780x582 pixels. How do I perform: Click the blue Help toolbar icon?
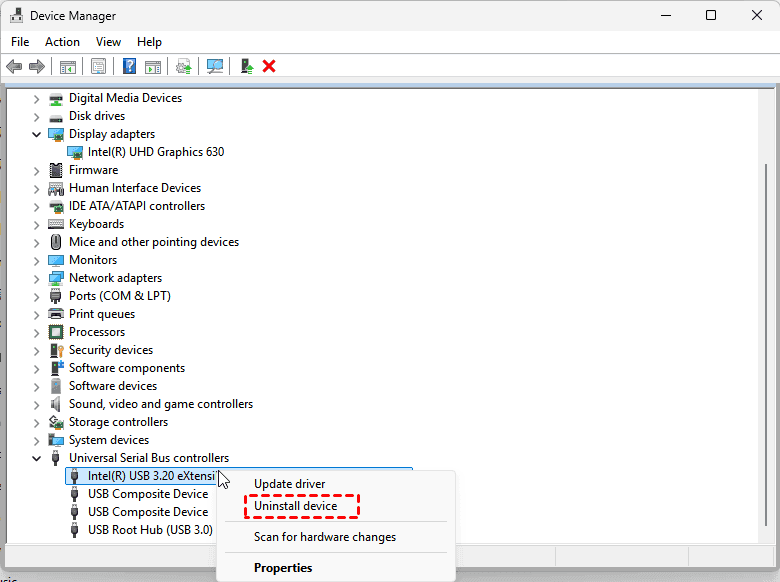pyautogui.click(x=129, y=66)
